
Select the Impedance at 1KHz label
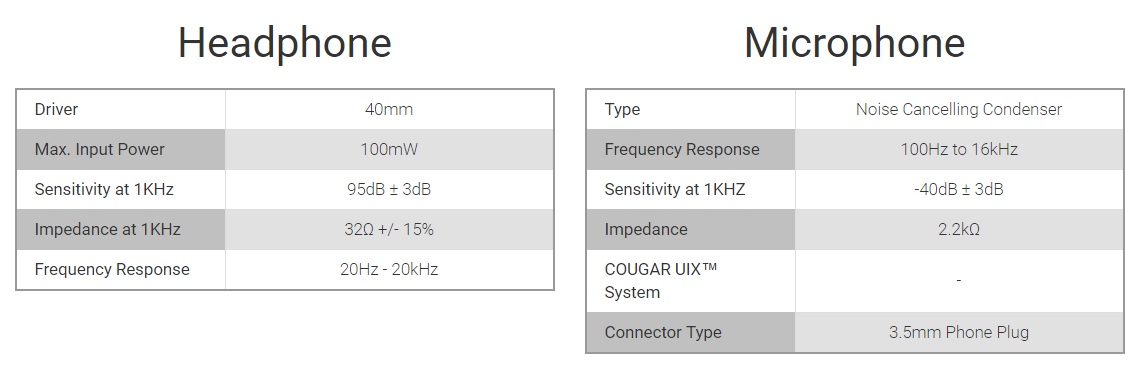[x=107, y=229]
